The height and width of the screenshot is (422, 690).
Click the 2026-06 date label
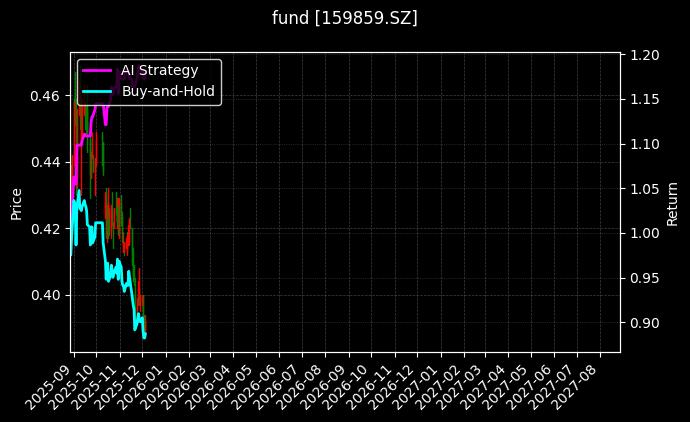click(x=253, y=387)
